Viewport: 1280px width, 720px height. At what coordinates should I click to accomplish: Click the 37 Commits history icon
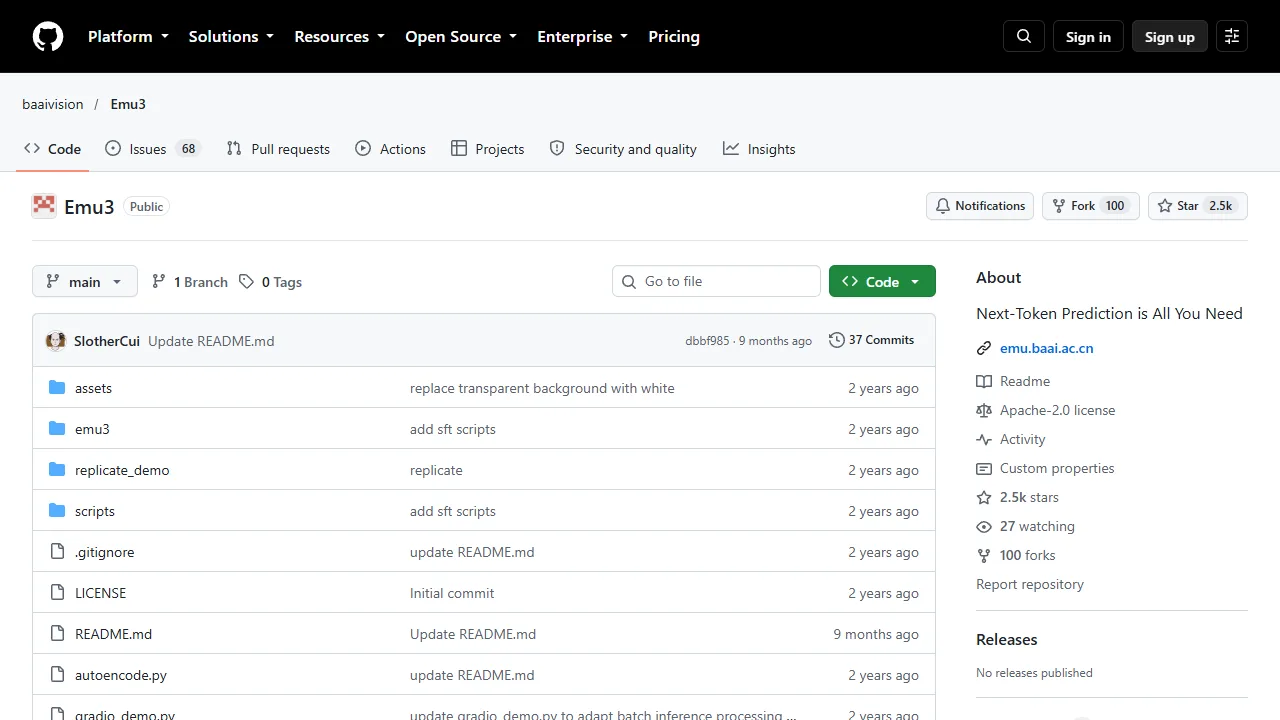click(837, 340)
